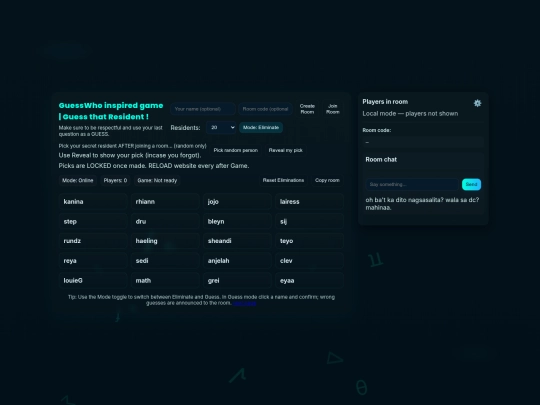Eliminate resident sij
The height and width of the screenshot is (405, 540).
309,221
